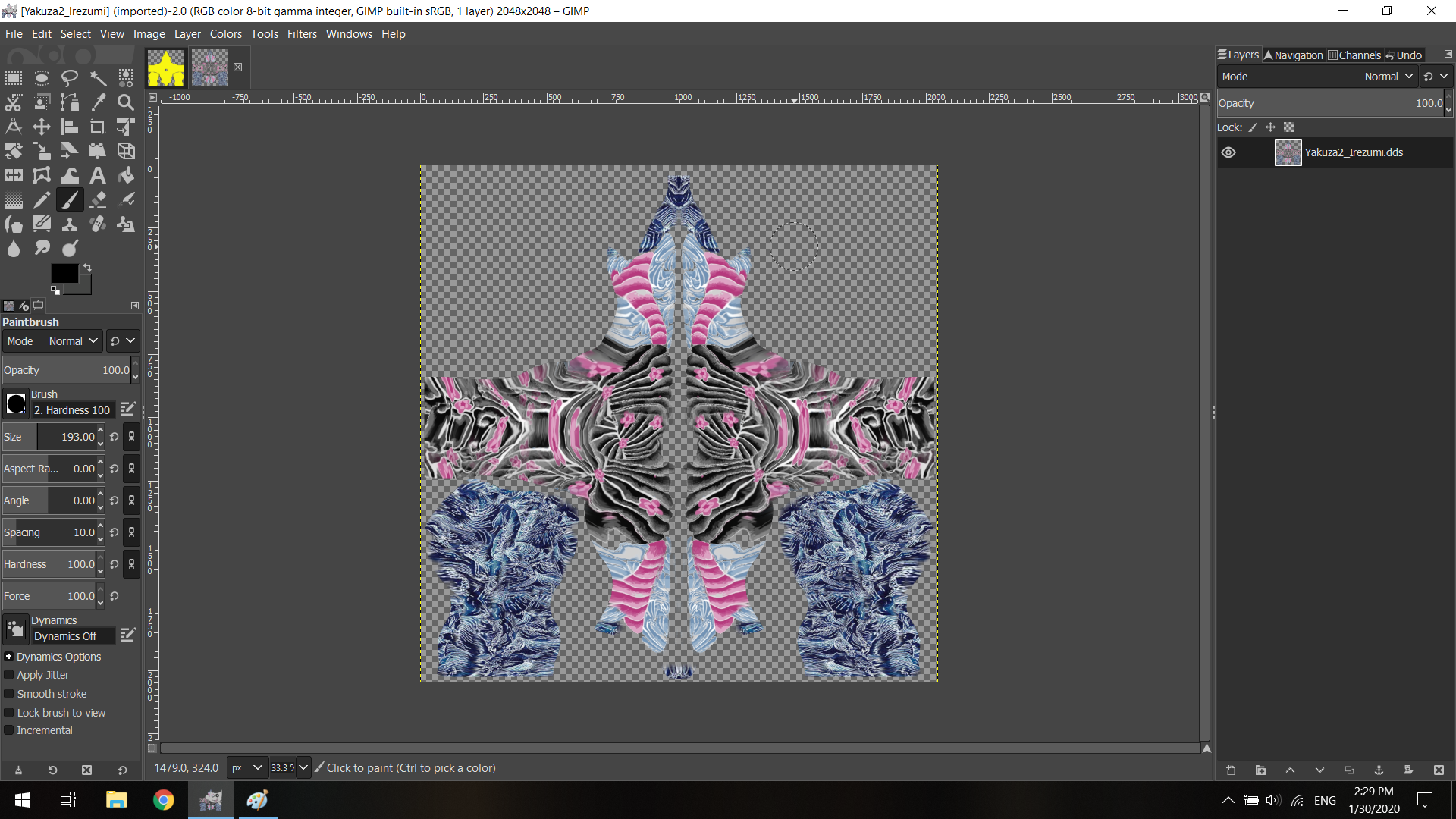Raise the layer one step
The image size is (1456, 819).
(1290, 770)
